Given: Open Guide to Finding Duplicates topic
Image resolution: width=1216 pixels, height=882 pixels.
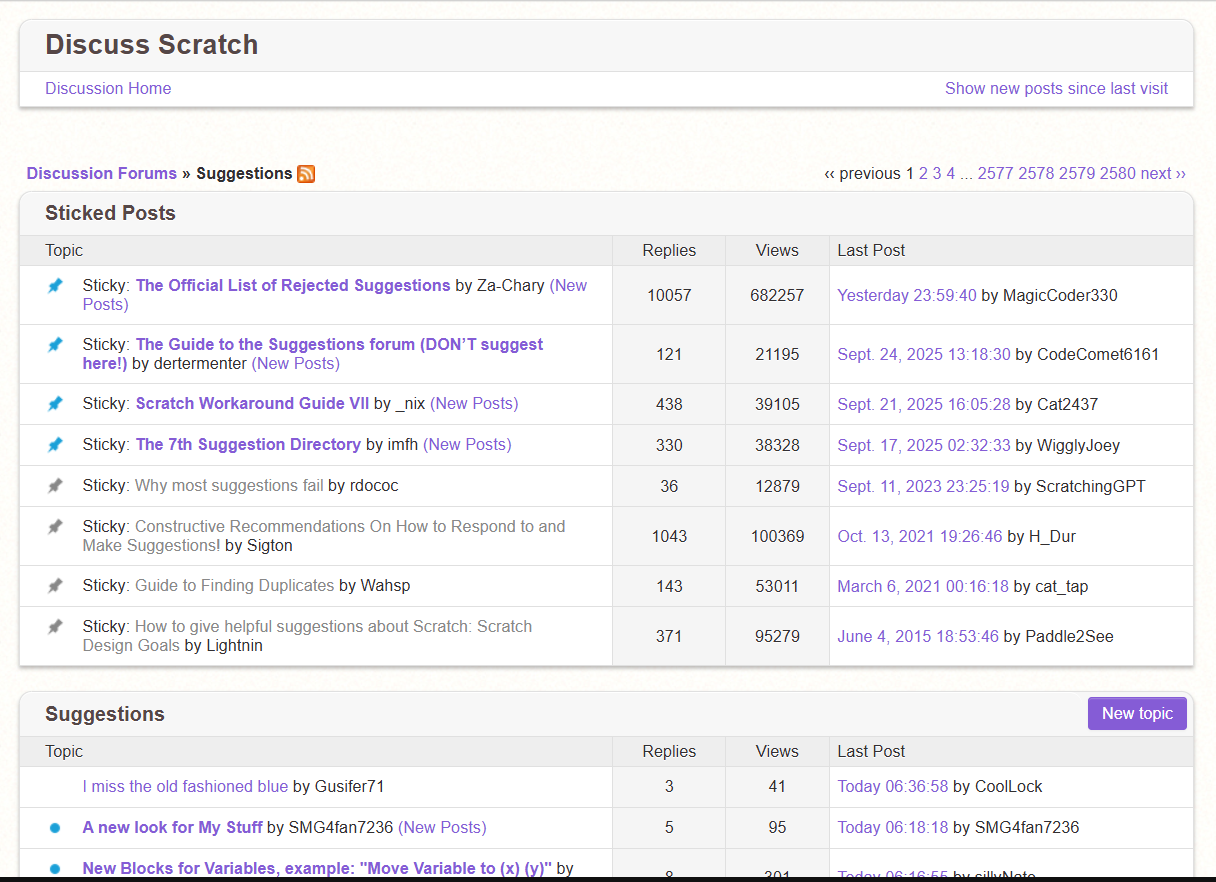Looking at the screenshot, I should point(234,585).
